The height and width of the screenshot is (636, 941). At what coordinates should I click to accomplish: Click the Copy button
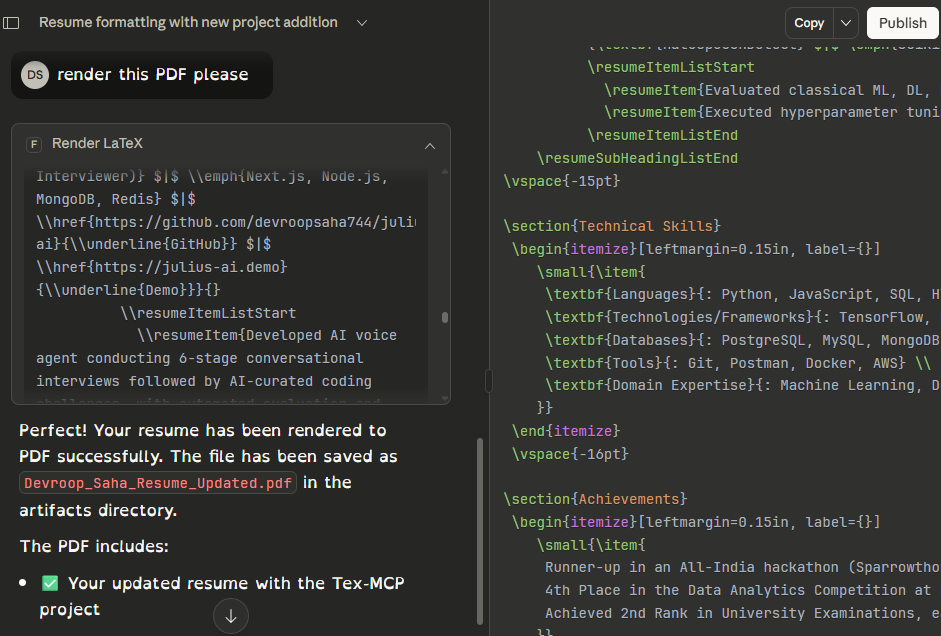point(809,23)
